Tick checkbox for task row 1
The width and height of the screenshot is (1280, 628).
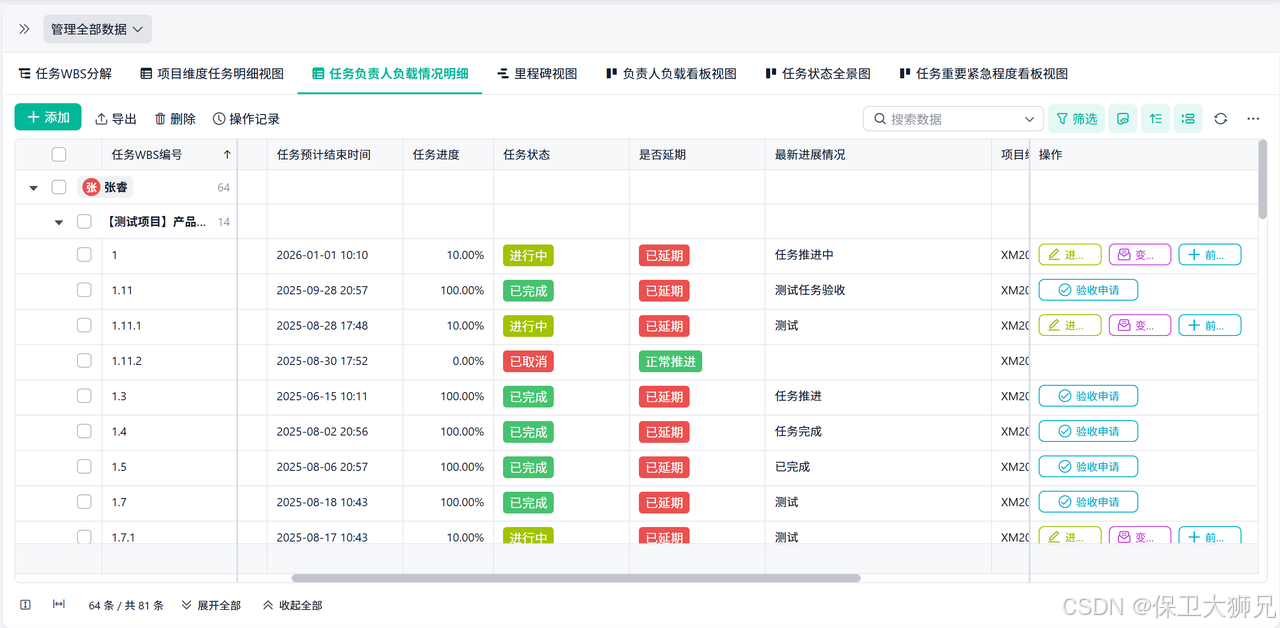[x=84, y=255]
